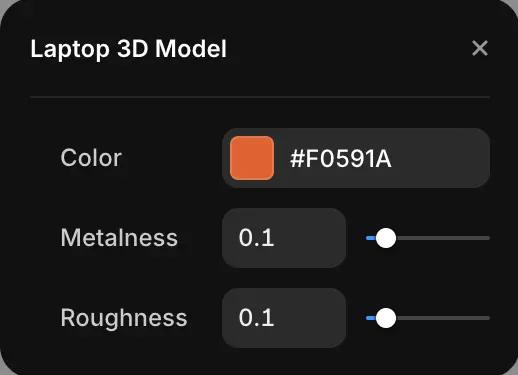Screen dimensions: 518x375
Task: Select the Metalness property label
Action: tap(119, 238)
